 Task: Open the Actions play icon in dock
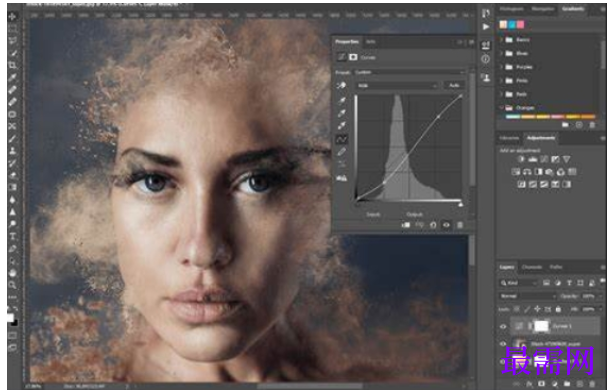(x=486, y=27)
